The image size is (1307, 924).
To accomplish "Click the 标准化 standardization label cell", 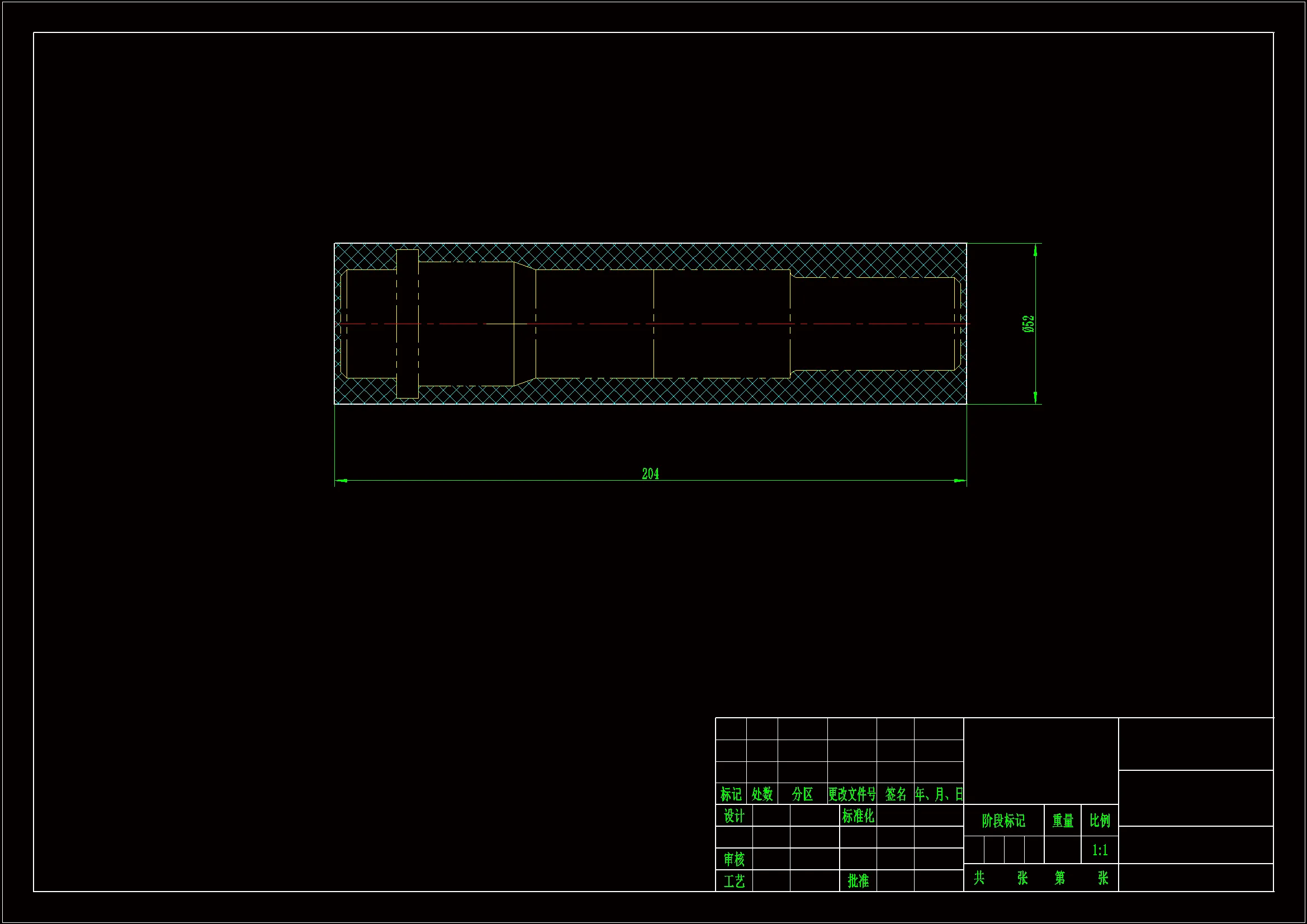I will pos(858,816).
